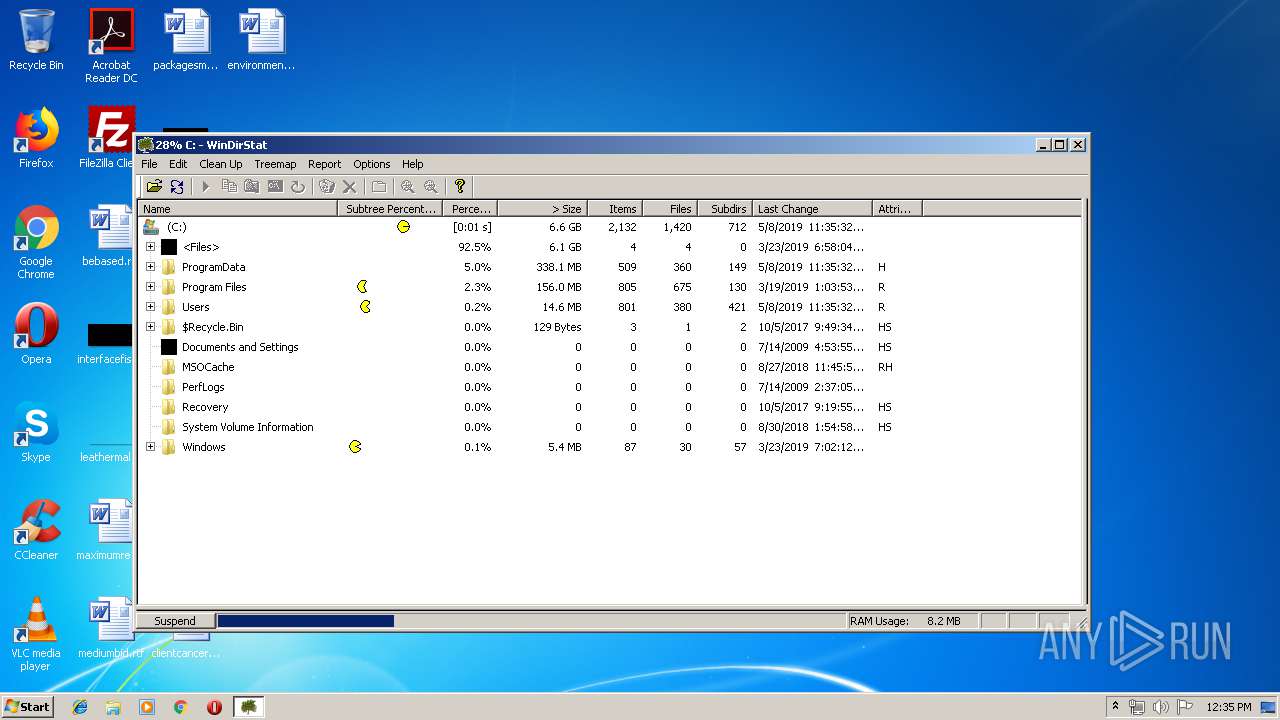The image size is (1280, 720).
Task: Click the Explorer Here toolbar icon
Action: 252,186
